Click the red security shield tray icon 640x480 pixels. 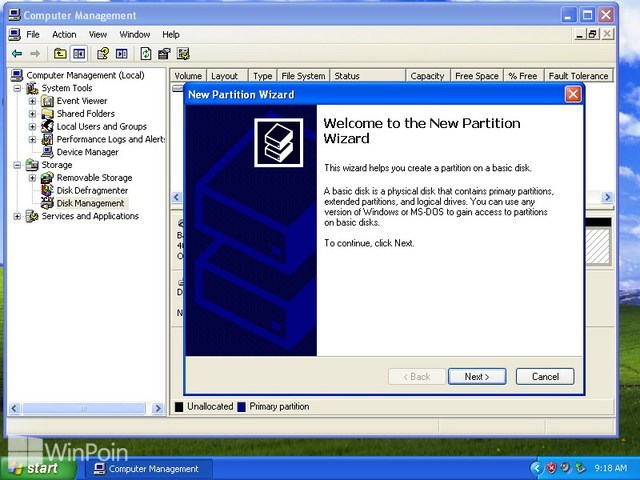(x=551, y=468)
